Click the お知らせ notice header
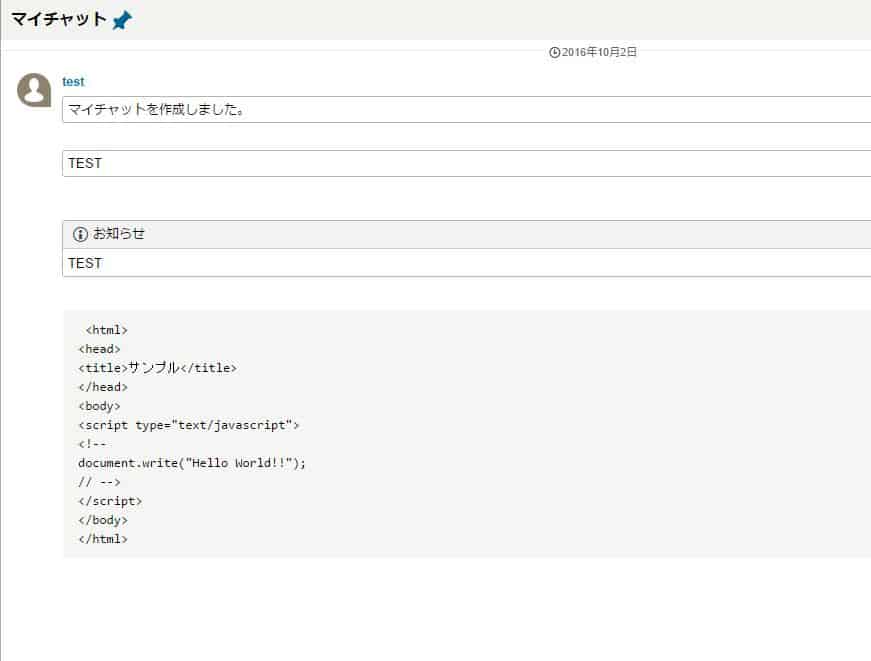 (467, 234)
